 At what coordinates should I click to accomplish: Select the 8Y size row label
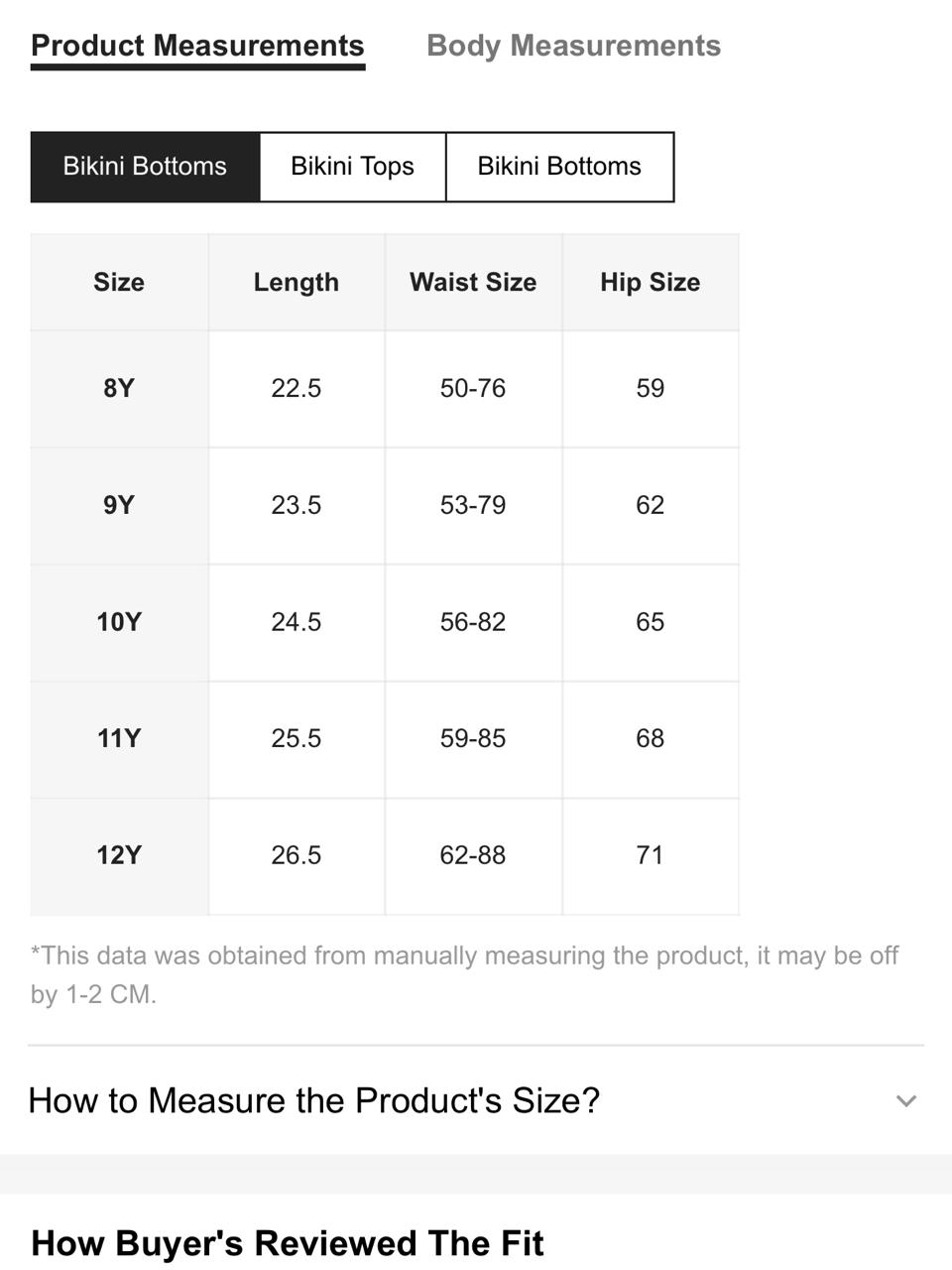click(119, 388)
